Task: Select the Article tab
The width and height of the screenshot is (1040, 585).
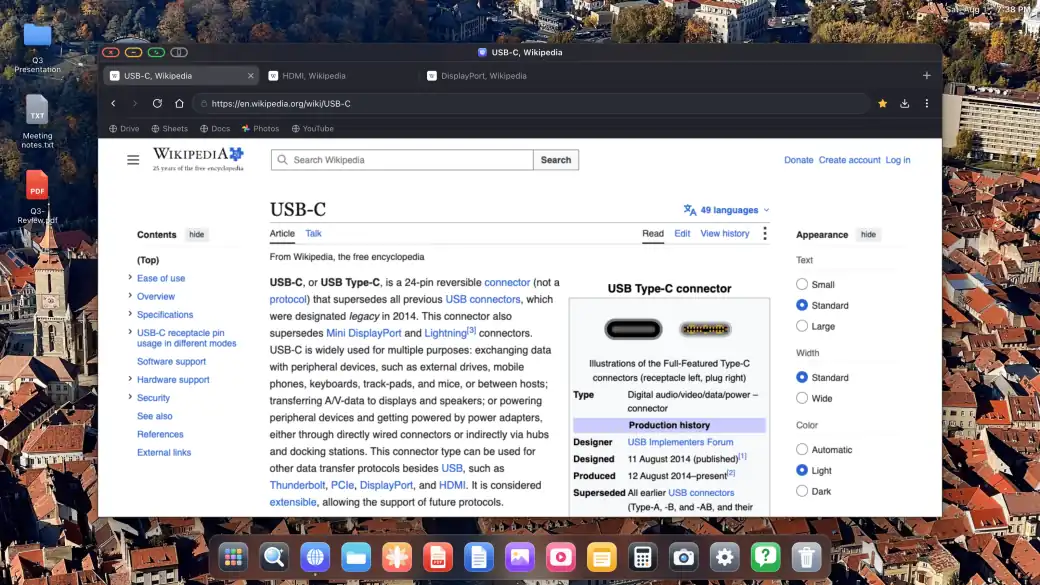Action: point(282,233)
